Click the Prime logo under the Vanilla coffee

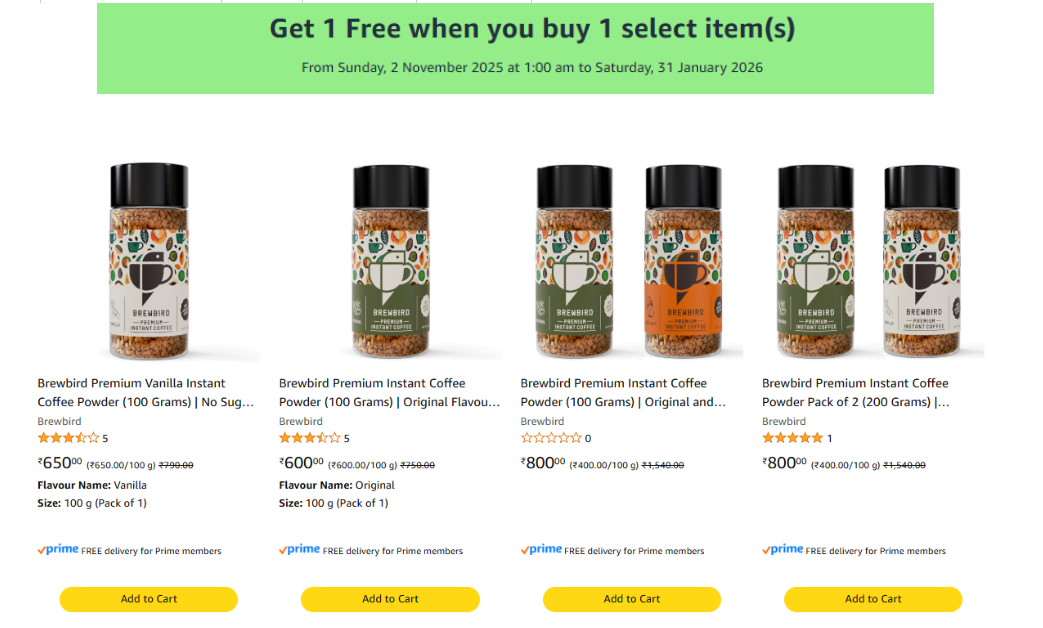(58, 550)
